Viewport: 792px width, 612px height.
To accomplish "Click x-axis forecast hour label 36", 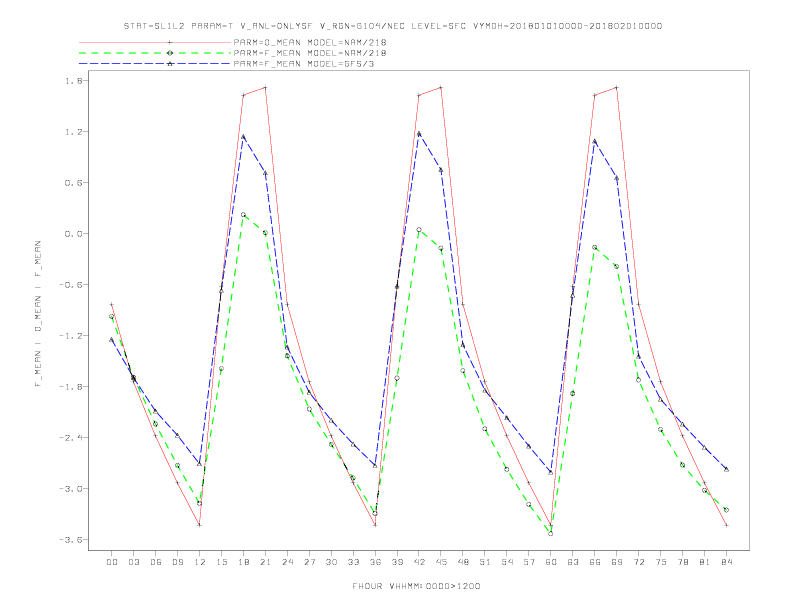I will 375,562.
